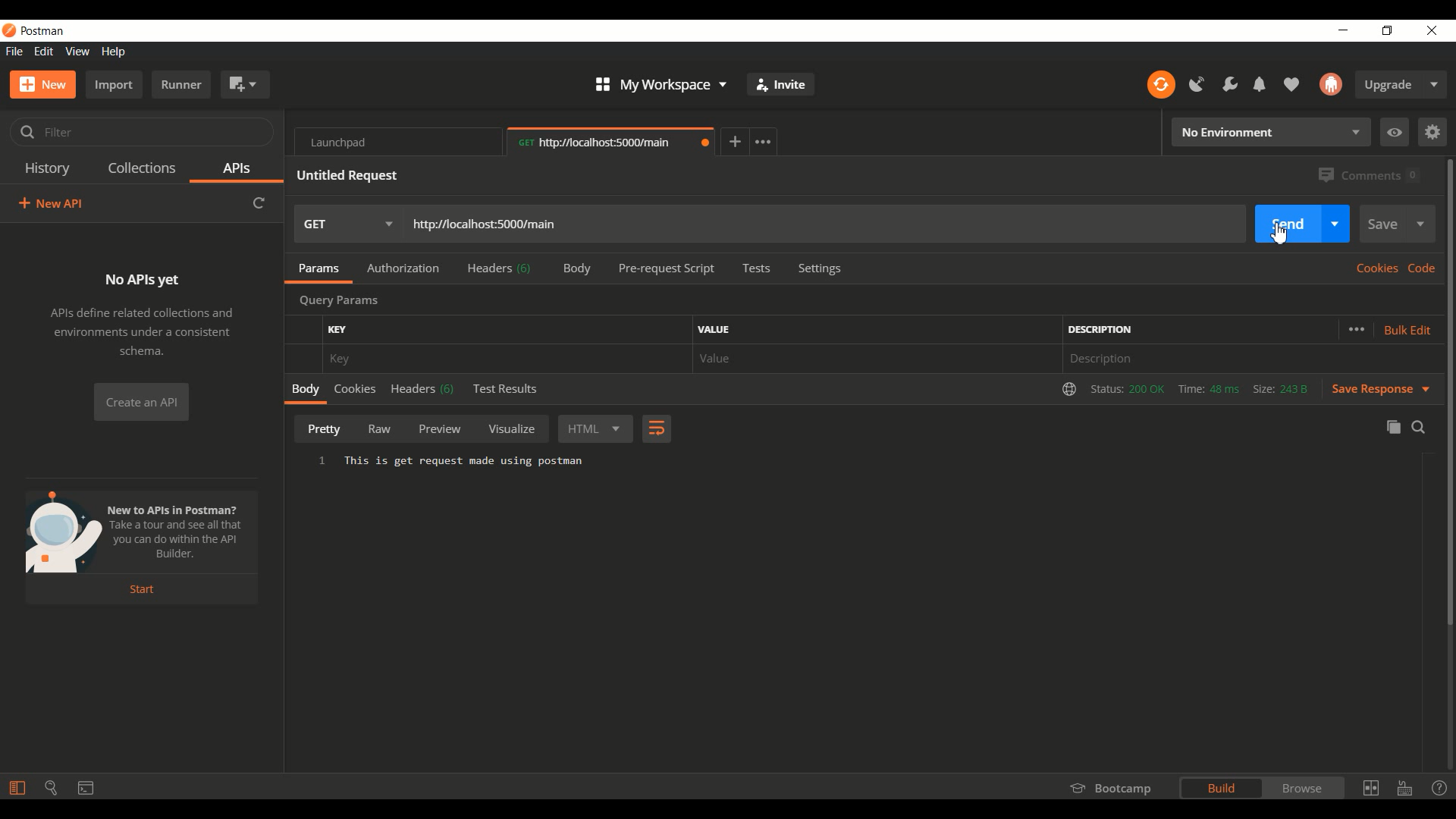The width and height of the screenshot is (1456, 819).
Task: Click the find and replace magnifier icon bottom left
Action: 50,788
